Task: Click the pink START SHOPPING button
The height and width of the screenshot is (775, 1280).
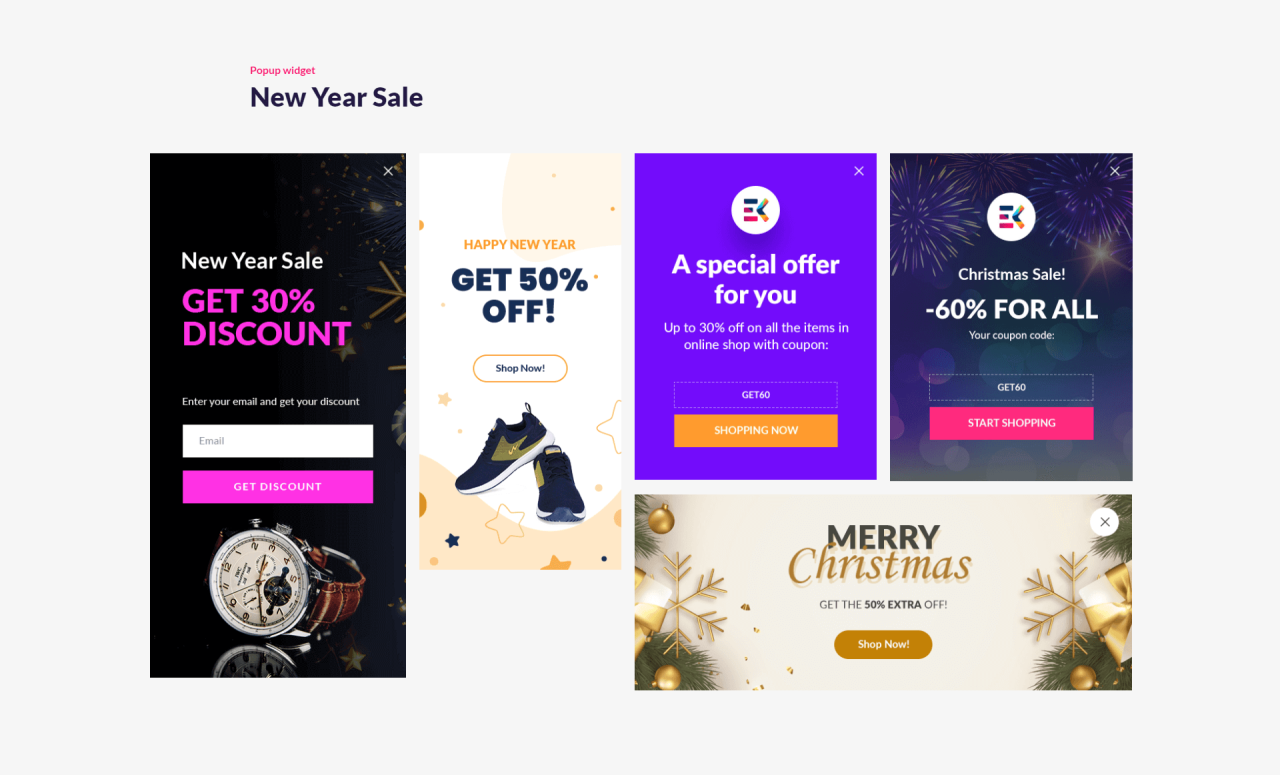Action: 1011,423
